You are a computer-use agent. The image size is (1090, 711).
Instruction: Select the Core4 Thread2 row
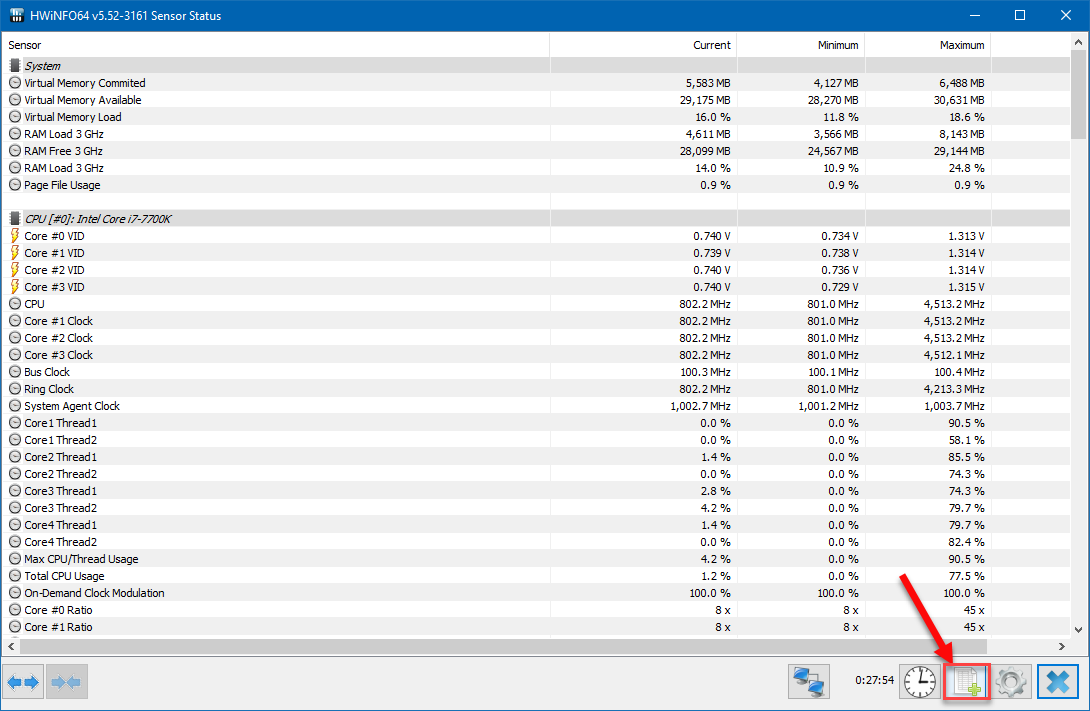(536, 542)
